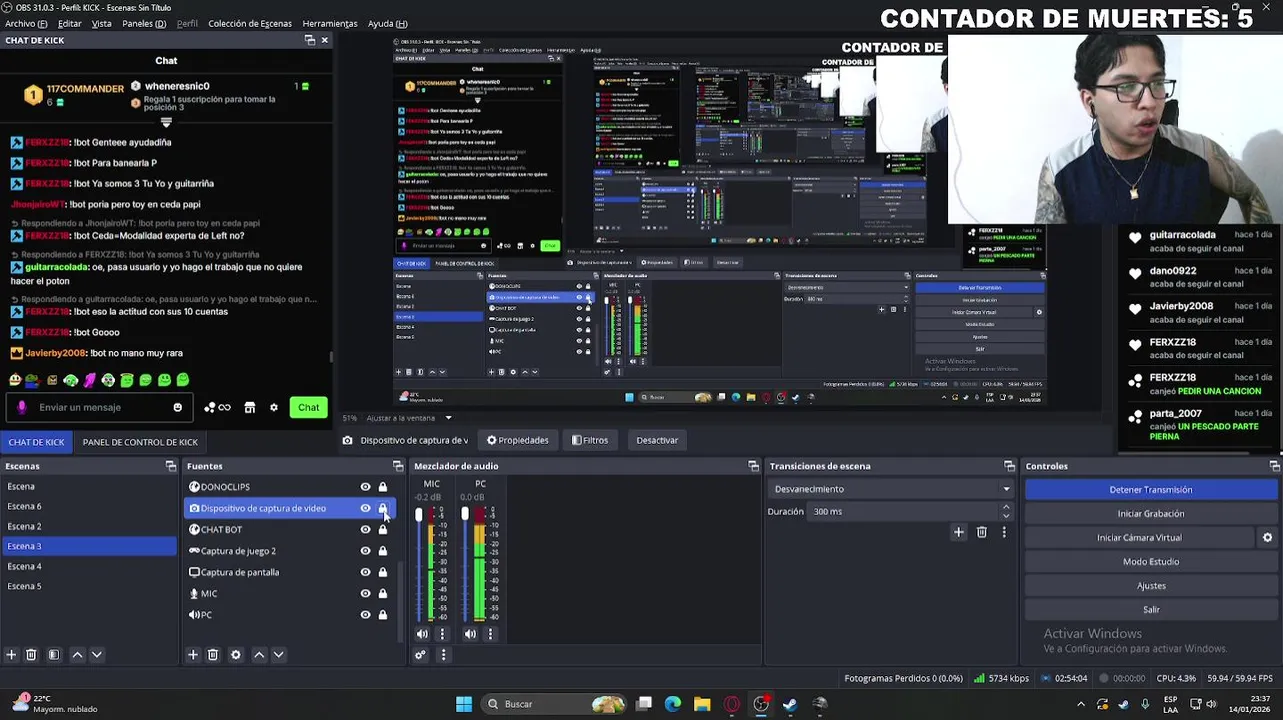1283x720 pixels.
Task: Click Iniciar Grabación
Action: pos(1151,514)
